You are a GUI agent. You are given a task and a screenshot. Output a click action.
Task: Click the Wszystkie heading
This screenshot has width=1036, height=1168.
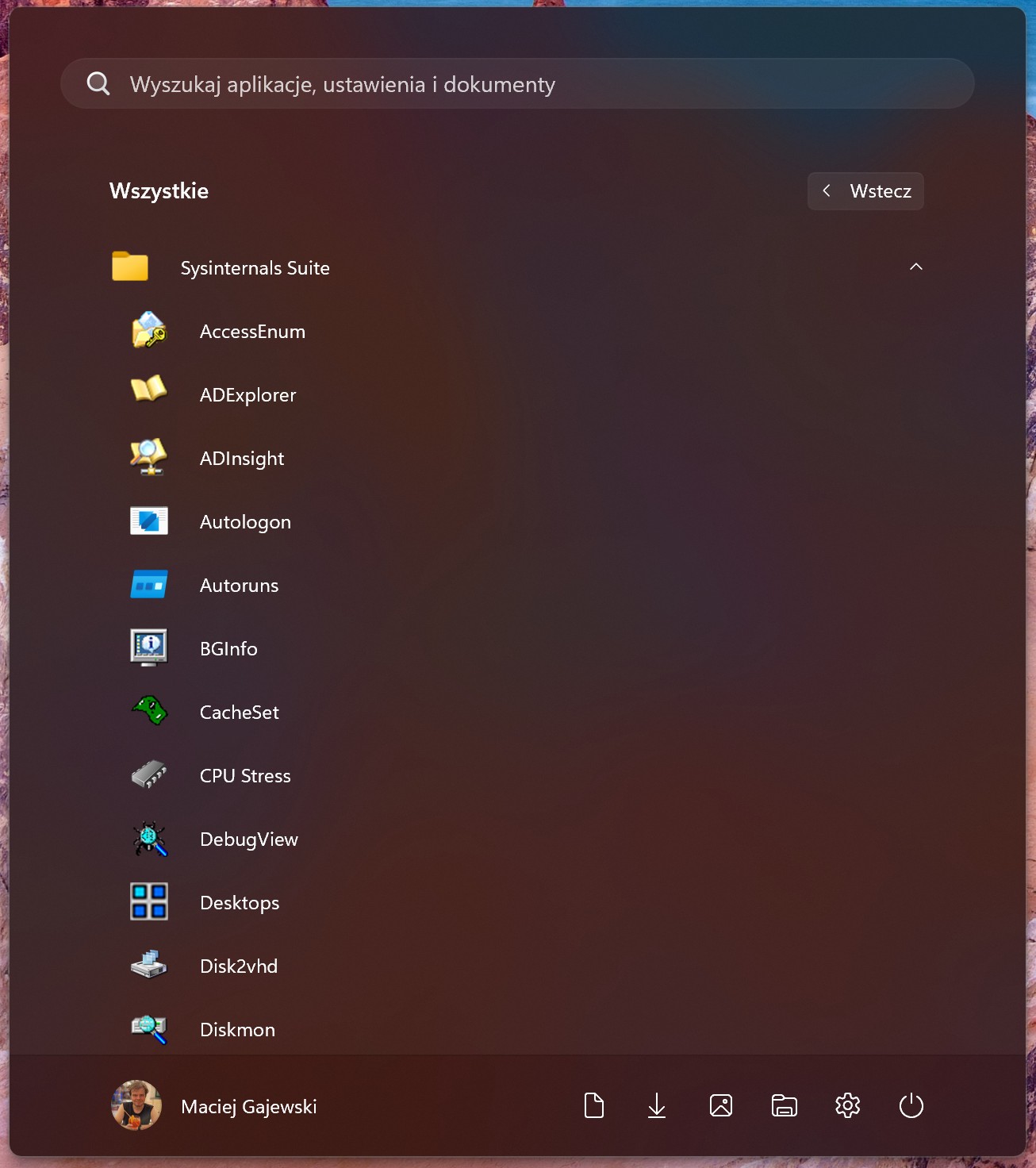159,191
